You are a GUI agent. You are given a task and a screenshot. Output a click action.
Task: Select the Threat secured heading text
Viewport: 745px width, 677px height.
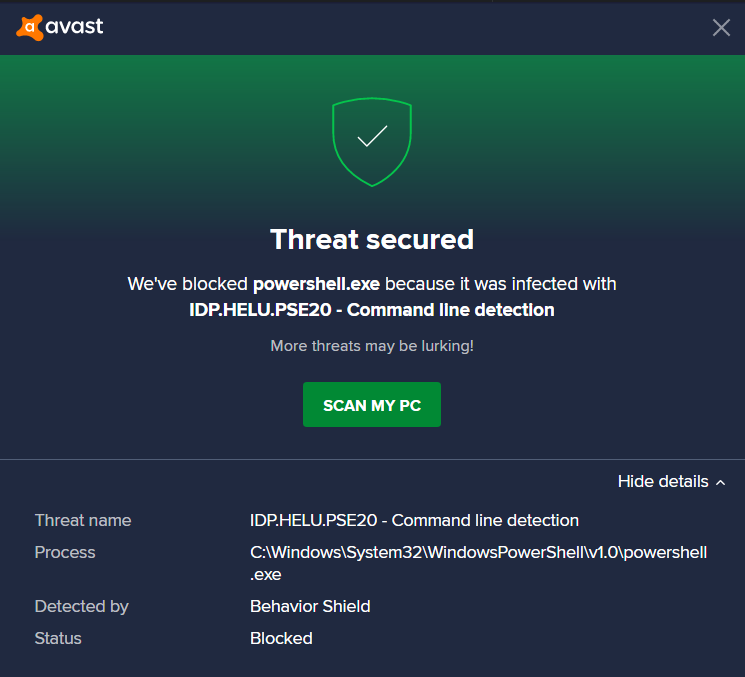372,239
